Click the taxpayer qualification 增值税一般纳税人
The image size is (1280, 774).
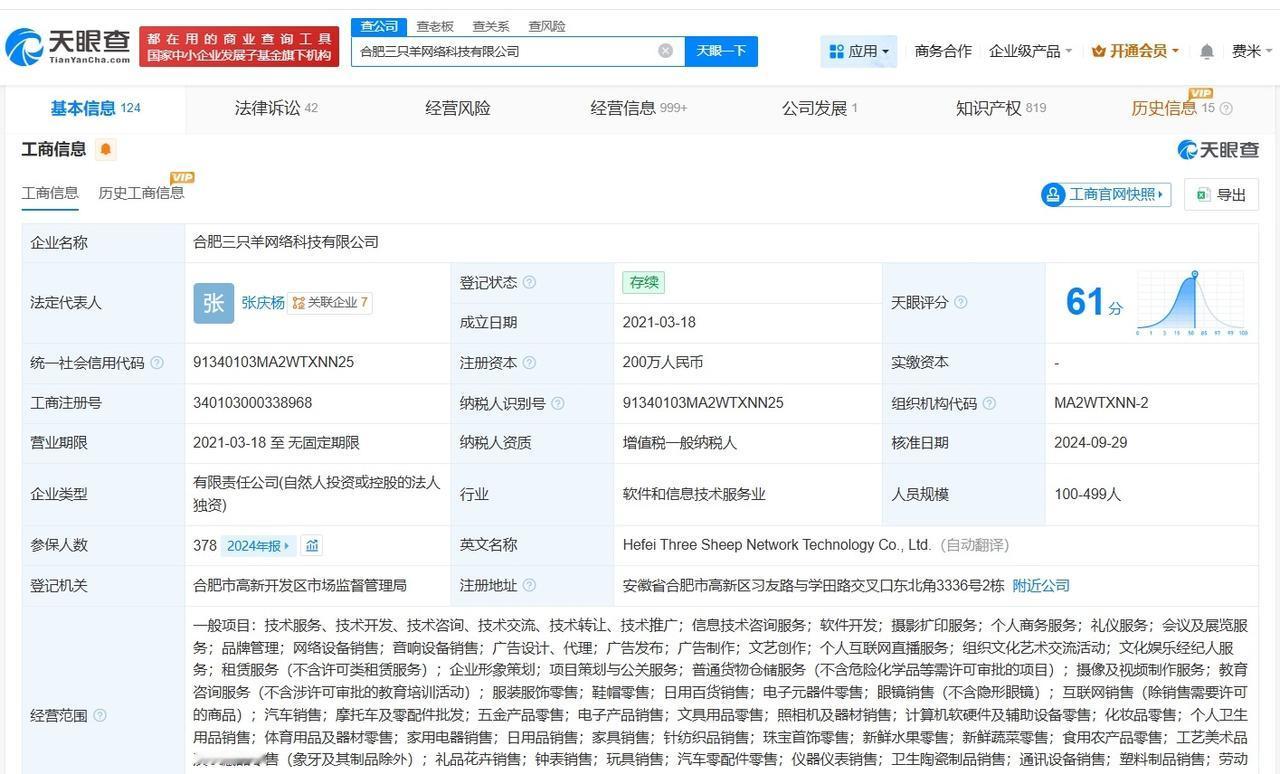pos(679,443)
